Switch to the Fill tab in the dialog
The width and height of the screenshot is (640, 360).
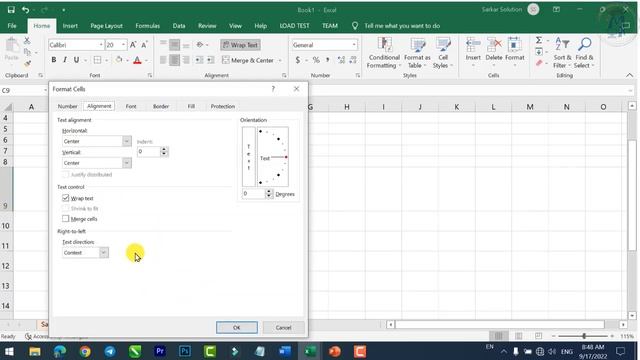pos(191,106)
